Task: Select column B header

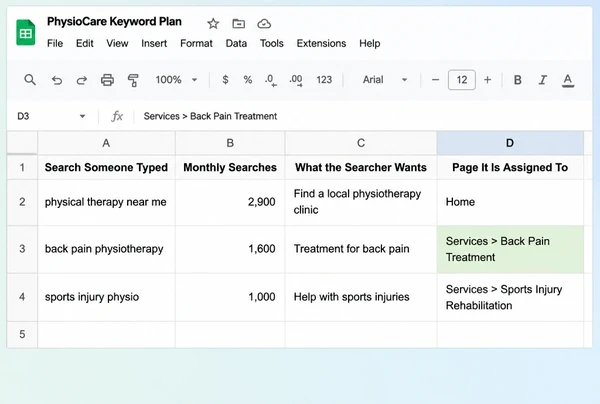Action: click(x=230, y=143)
